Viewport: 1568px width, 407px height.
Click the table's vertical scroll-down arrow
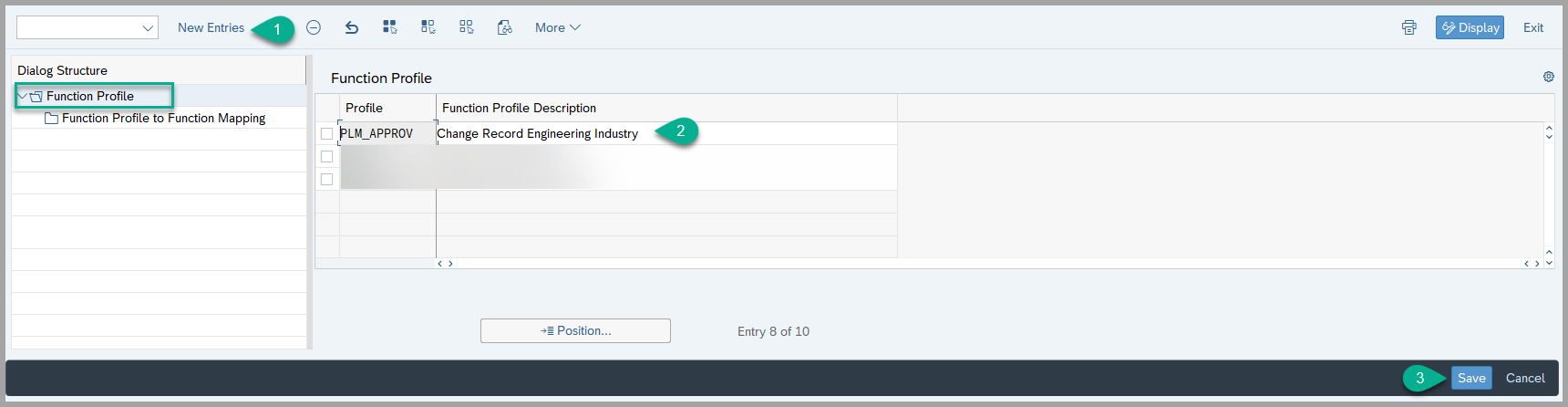point(1548,263)
